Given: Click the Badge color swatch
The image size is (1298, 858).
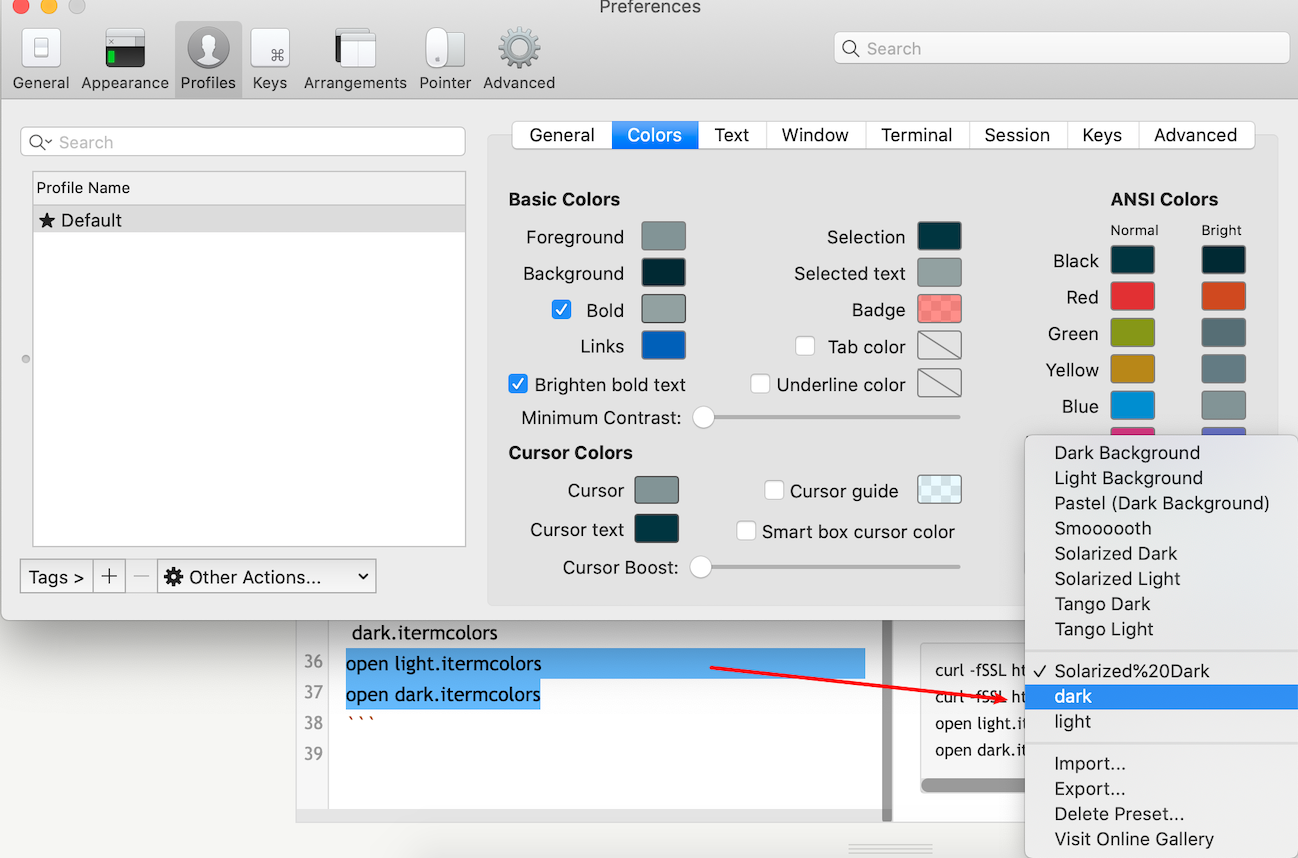Looking at the screenshot, I should pyautogui.click(x=939, y=308).
